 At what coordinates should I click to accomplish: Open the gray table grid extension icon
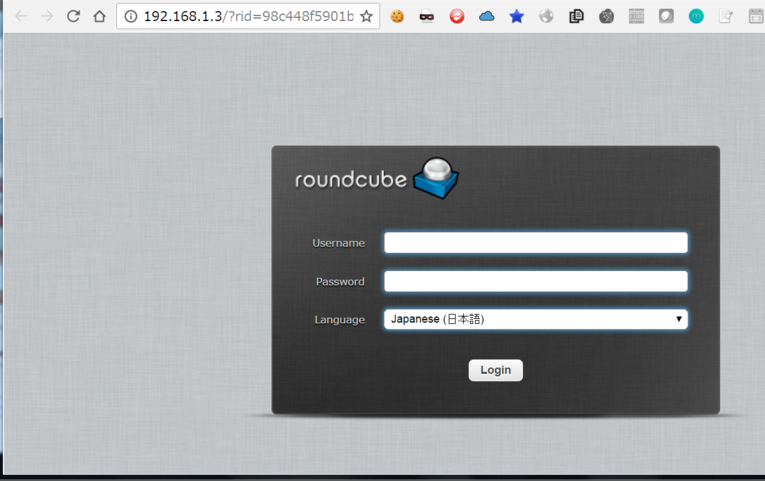[636, 17]
